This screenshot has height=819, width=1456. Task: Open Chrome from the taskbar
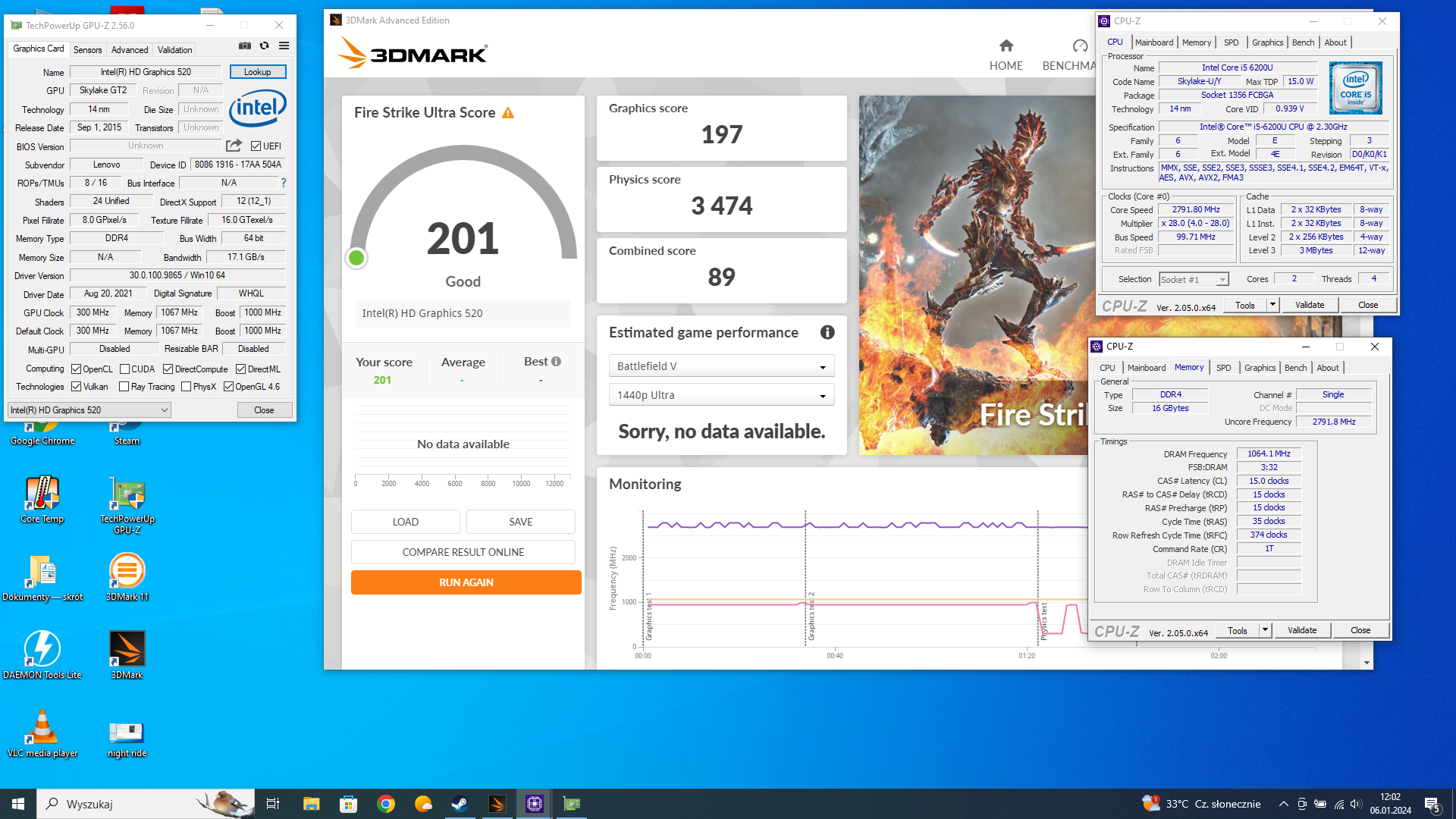pyautogui.click(x=385, y=804)
